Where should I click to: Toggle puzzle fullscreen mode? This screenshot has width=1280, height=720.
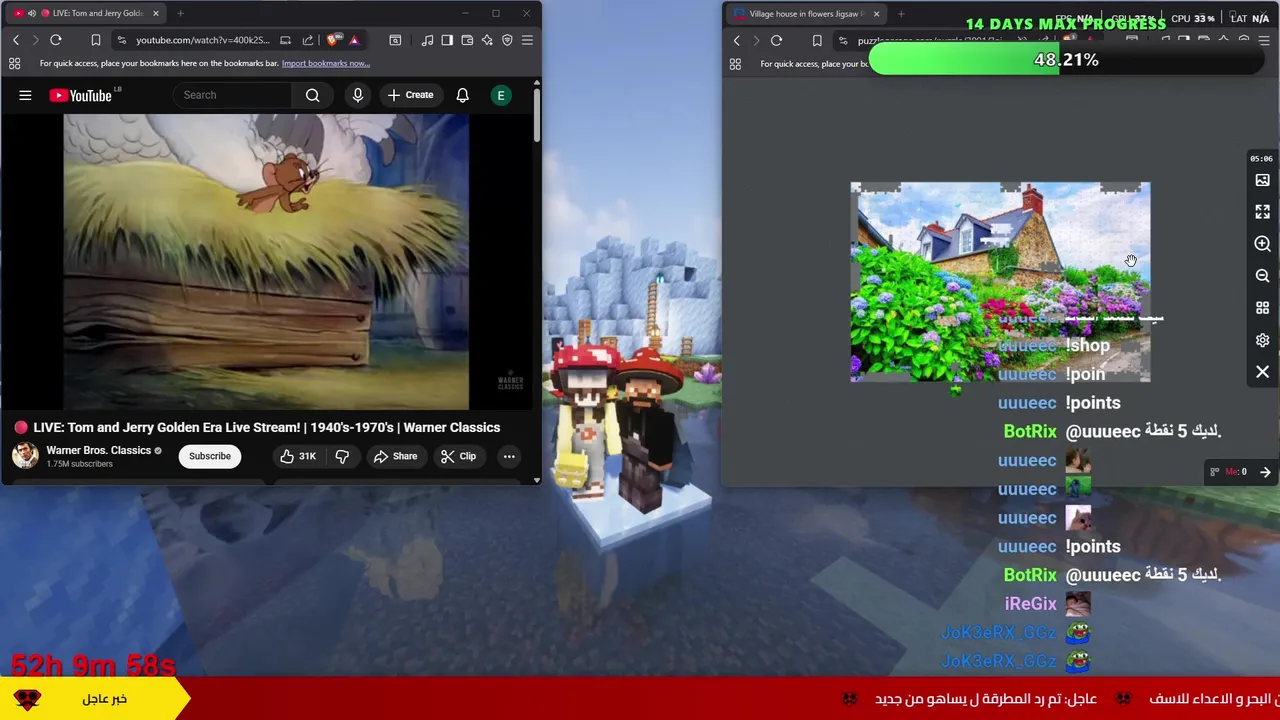pos(1262,212)
